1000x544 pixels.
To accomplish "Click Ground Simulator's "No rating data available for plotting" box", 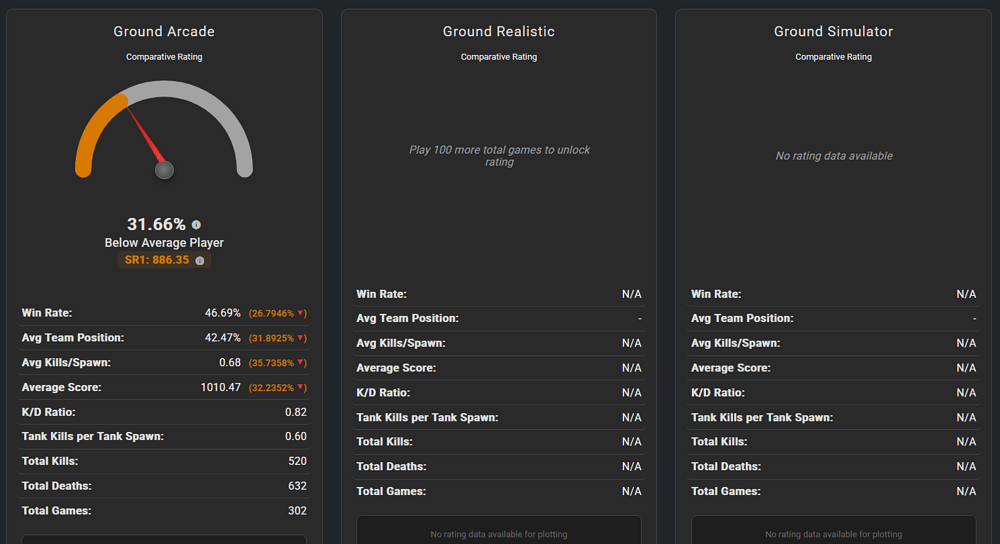I will [833, 531].
